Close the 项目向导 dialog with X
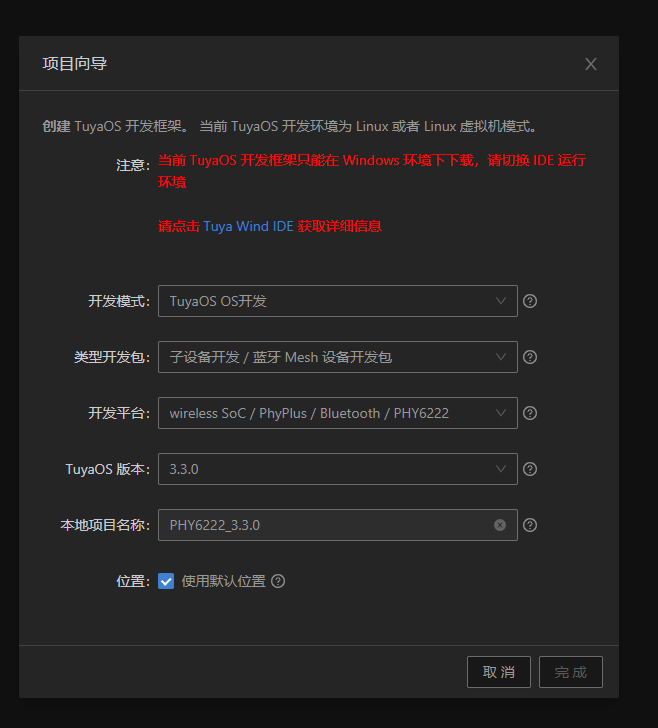 (x=590, y=64)
